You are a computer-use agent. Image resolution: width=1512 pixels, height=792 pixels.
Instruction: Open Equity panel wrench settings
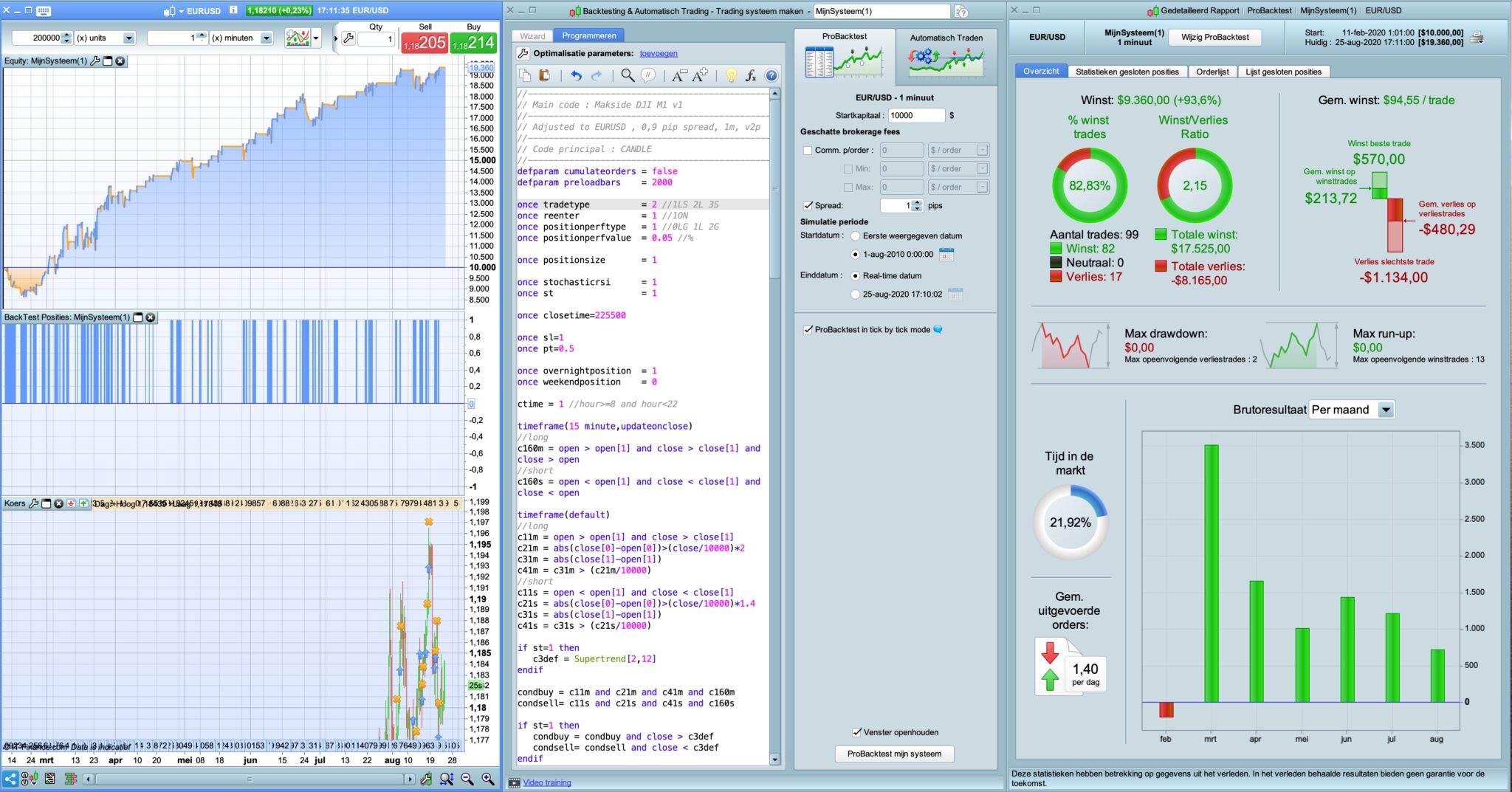94,61
